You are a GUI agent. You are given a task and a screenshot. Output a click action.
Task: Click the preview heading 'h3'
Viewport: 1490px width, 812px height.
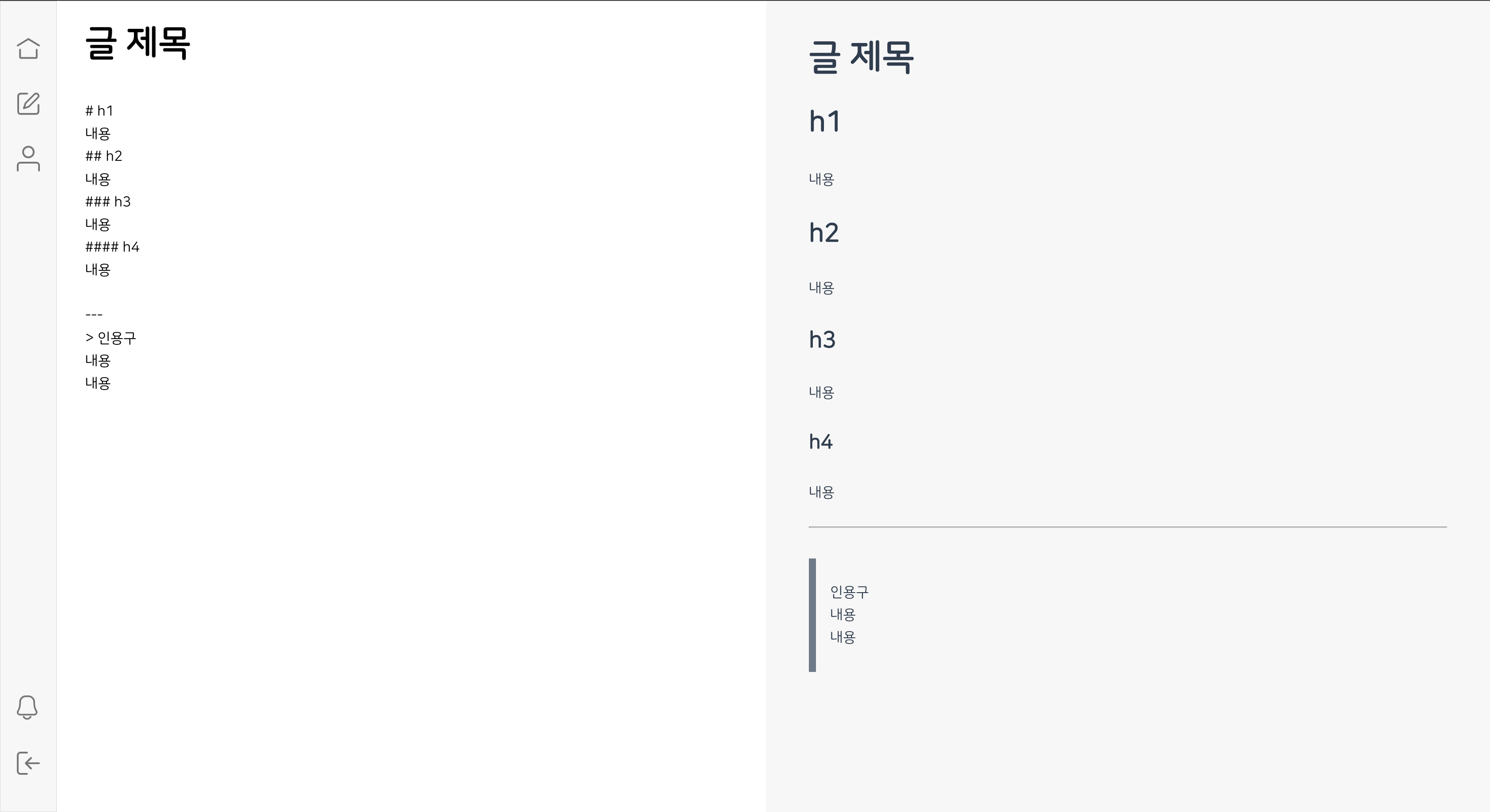coord(822,340)
